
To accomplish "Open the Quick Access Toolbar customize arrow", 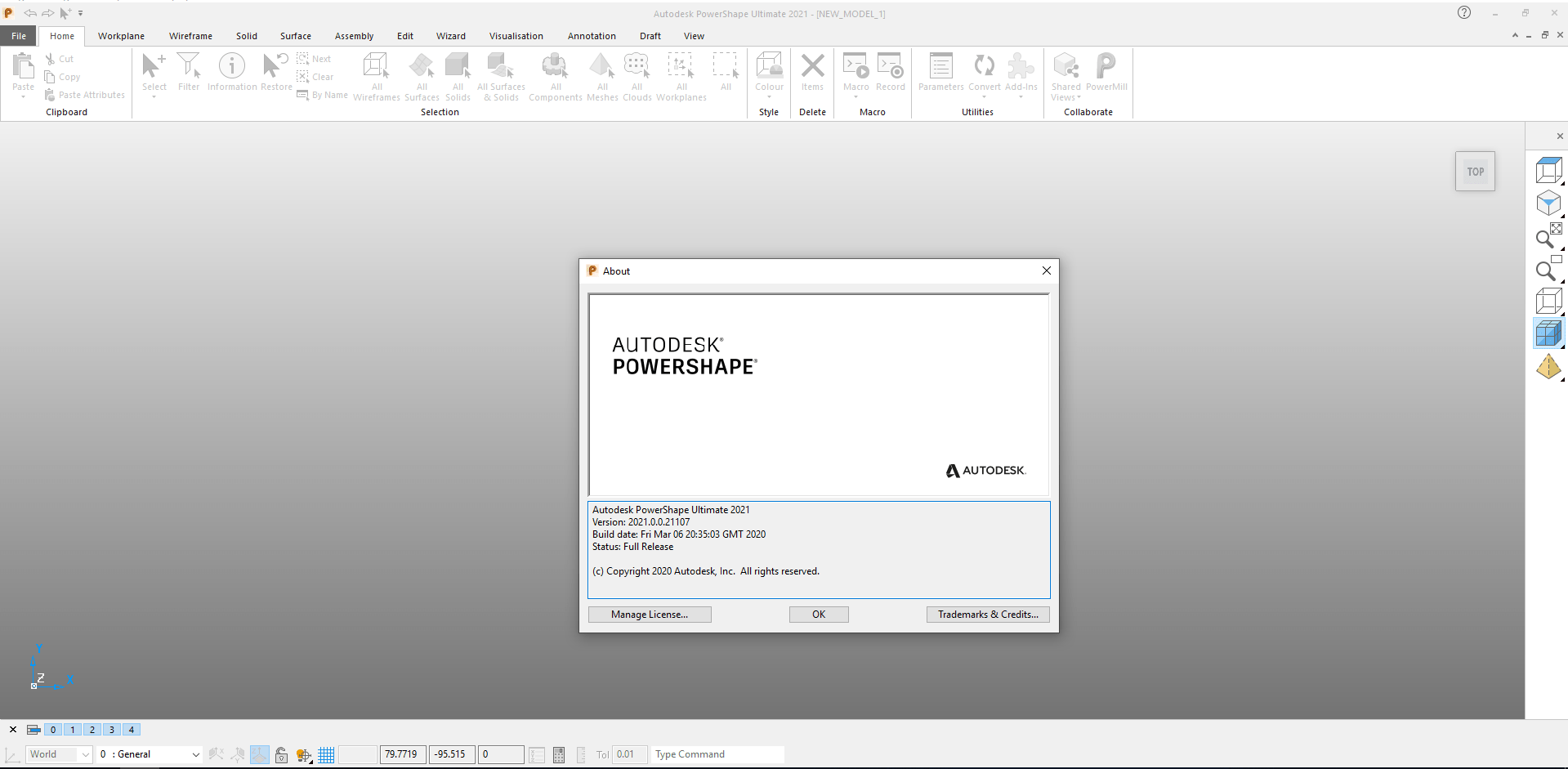I will pyautogui.click(x=80, y=13).
